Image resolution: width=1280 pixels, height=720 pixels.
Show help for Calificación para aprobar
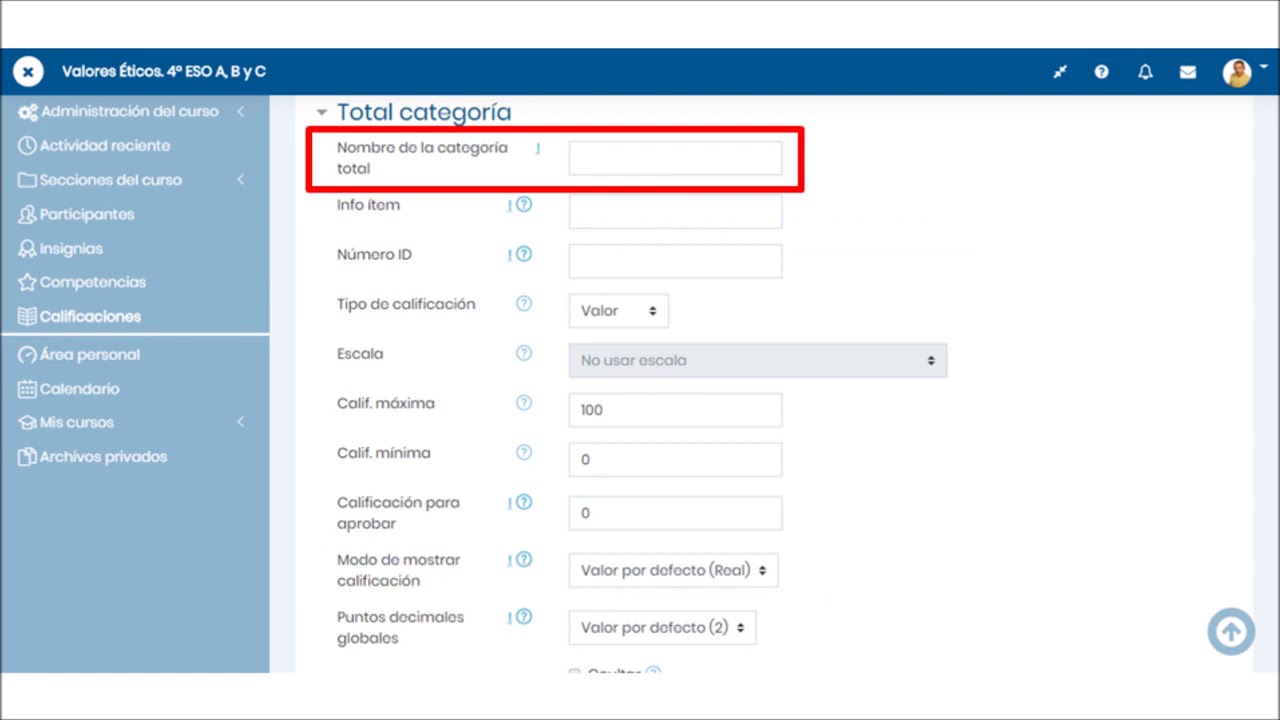pos(524,502)
